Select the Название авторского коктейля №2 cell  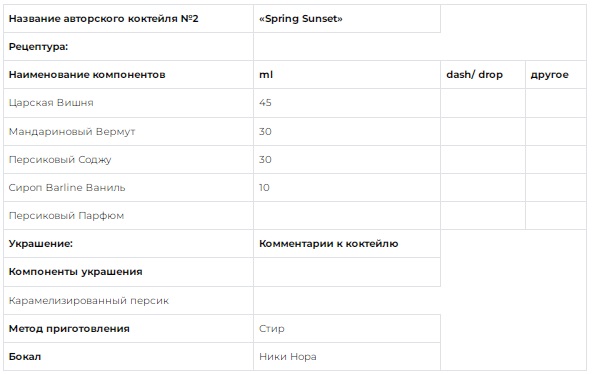tap(128, 18)
